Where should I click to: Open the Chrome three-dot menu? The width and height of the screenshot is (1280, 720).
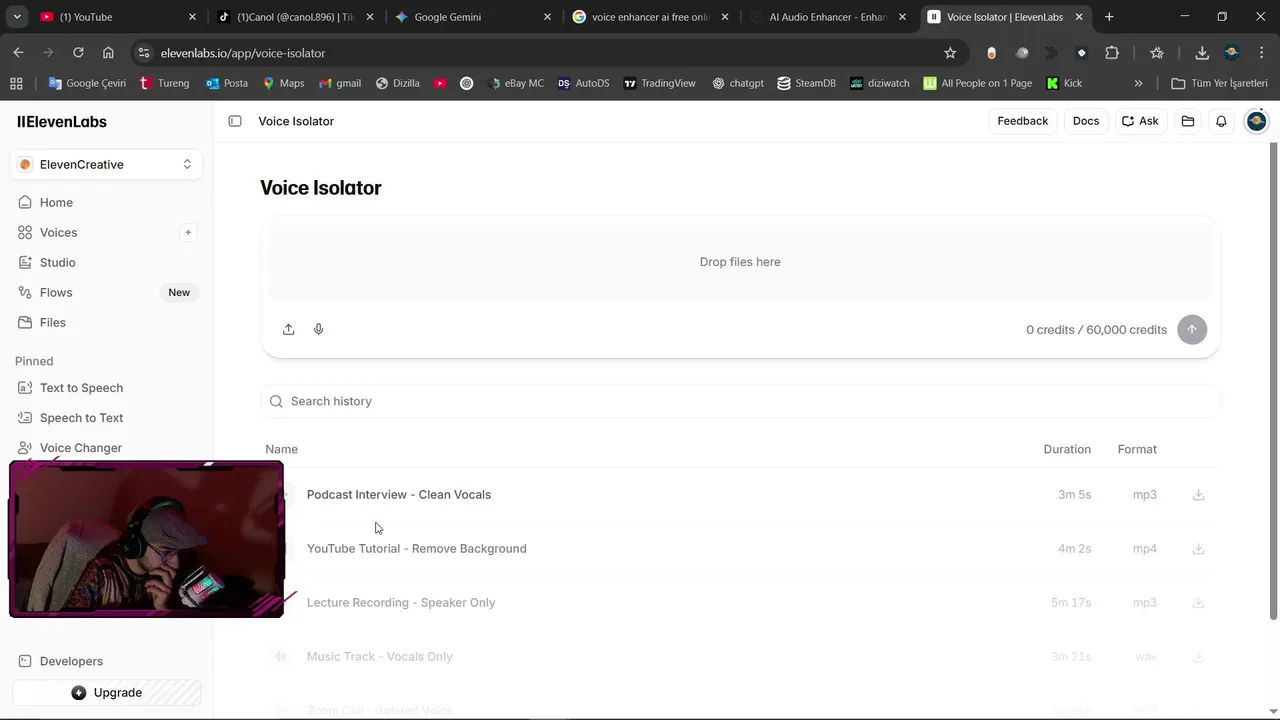pyautogui.click(x=1262, y=53)
